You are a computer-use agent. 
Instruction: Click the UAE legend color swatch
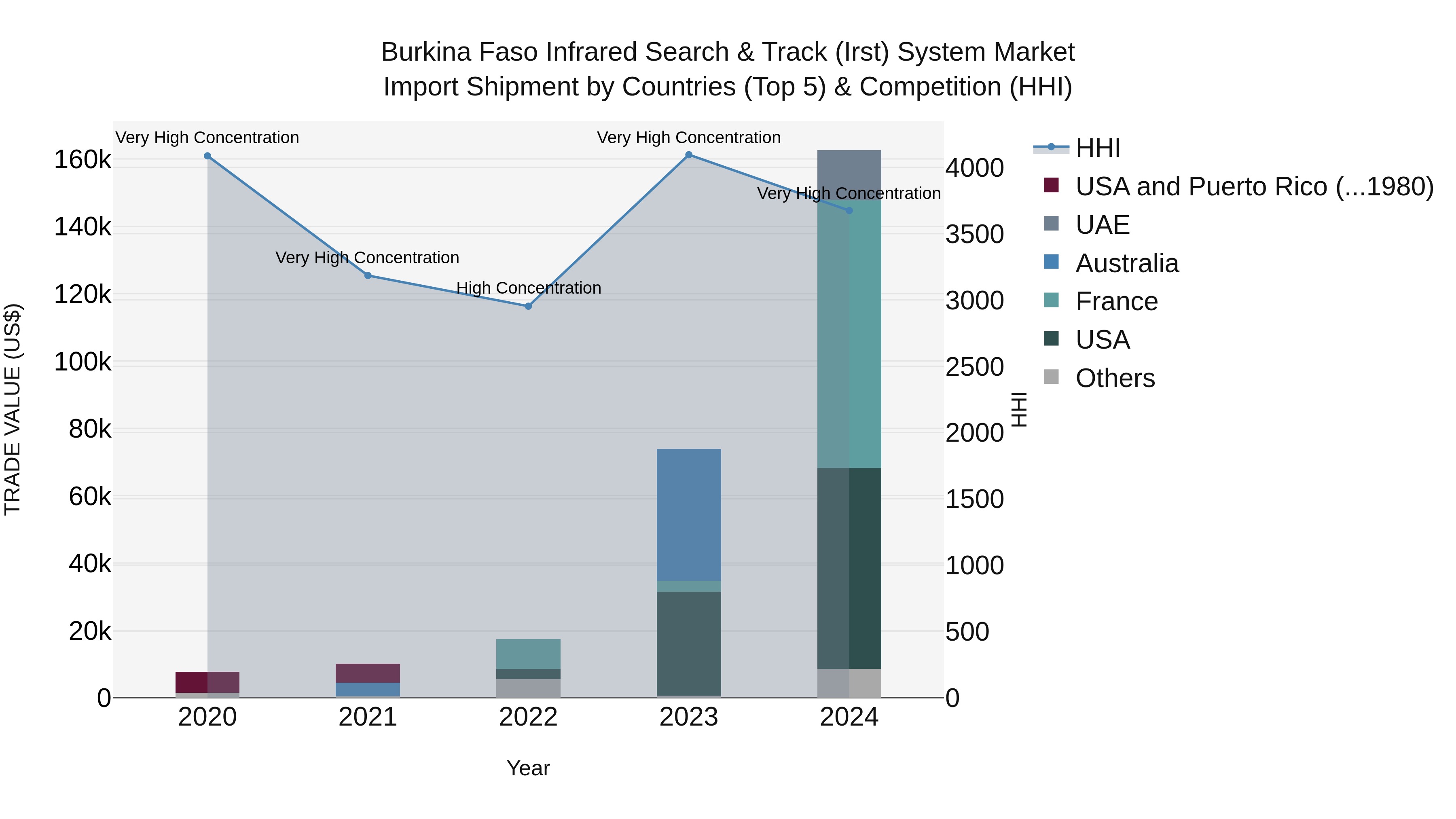[1051, 223]
